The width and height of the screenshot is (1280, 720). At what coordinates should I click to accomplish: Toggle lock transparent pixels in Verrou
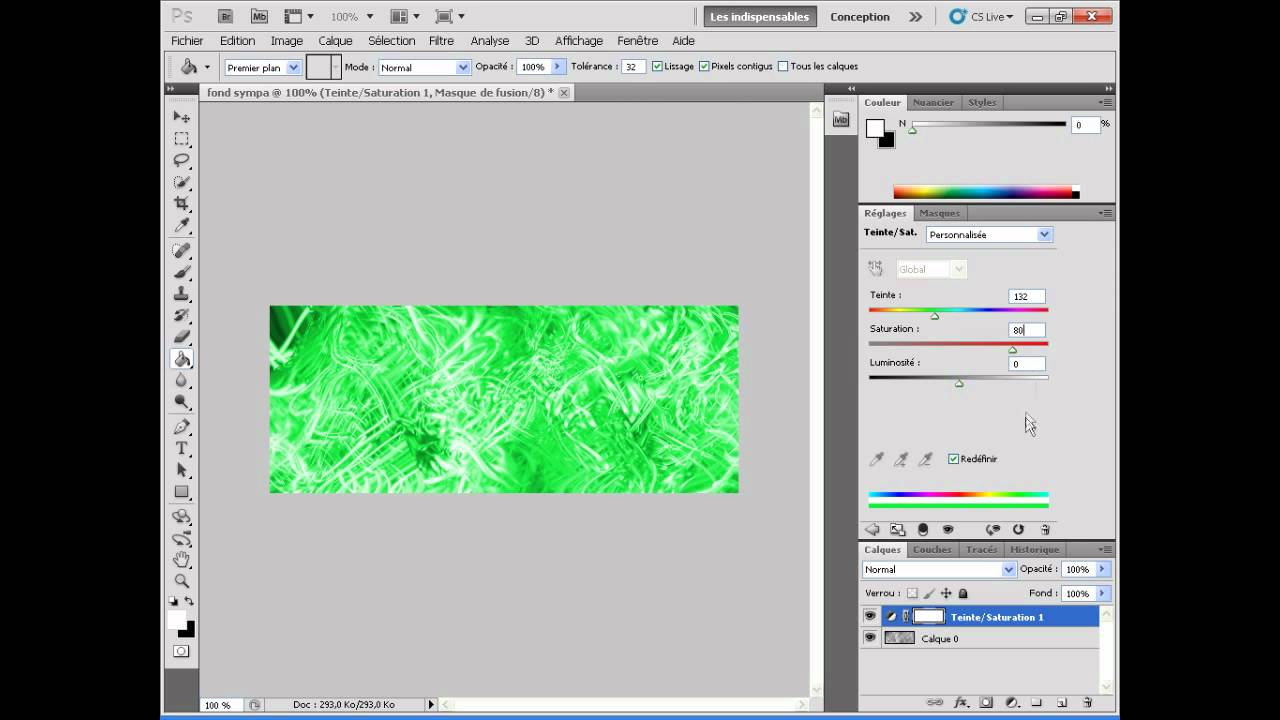point(912,593)
